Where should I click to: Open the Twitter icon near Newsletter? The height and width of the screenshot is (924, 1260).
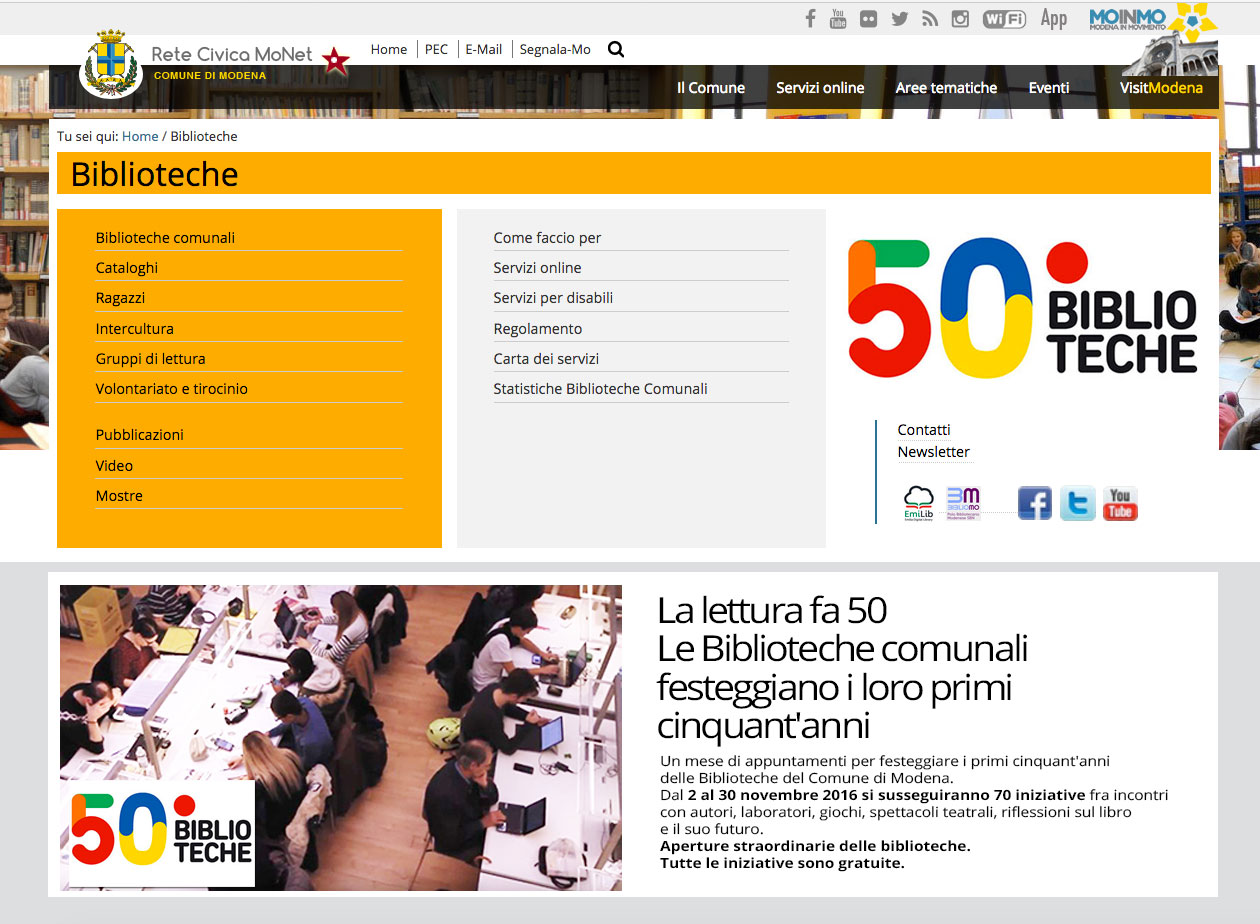pos(1078,503)
